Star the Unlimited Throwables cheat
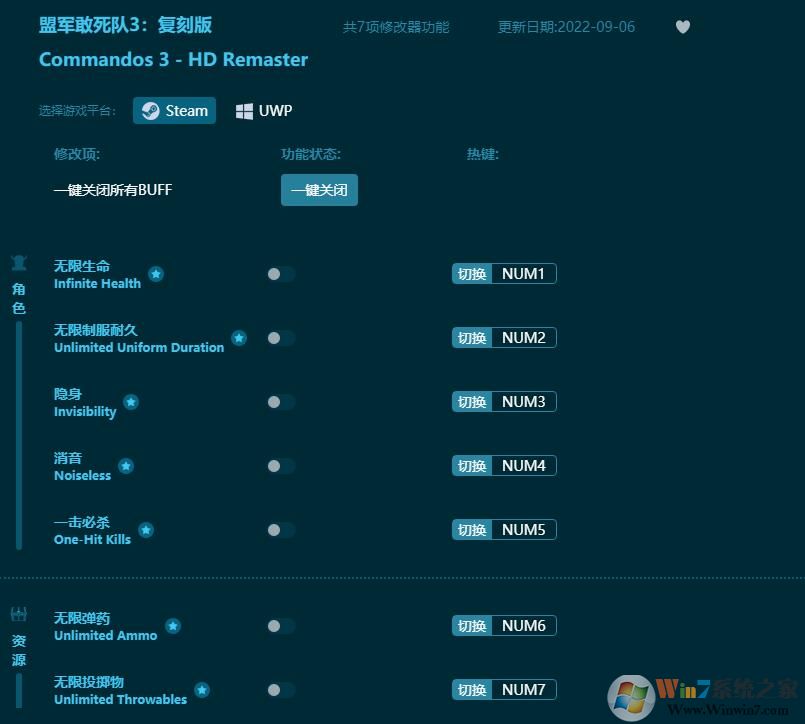 point(202,689)
